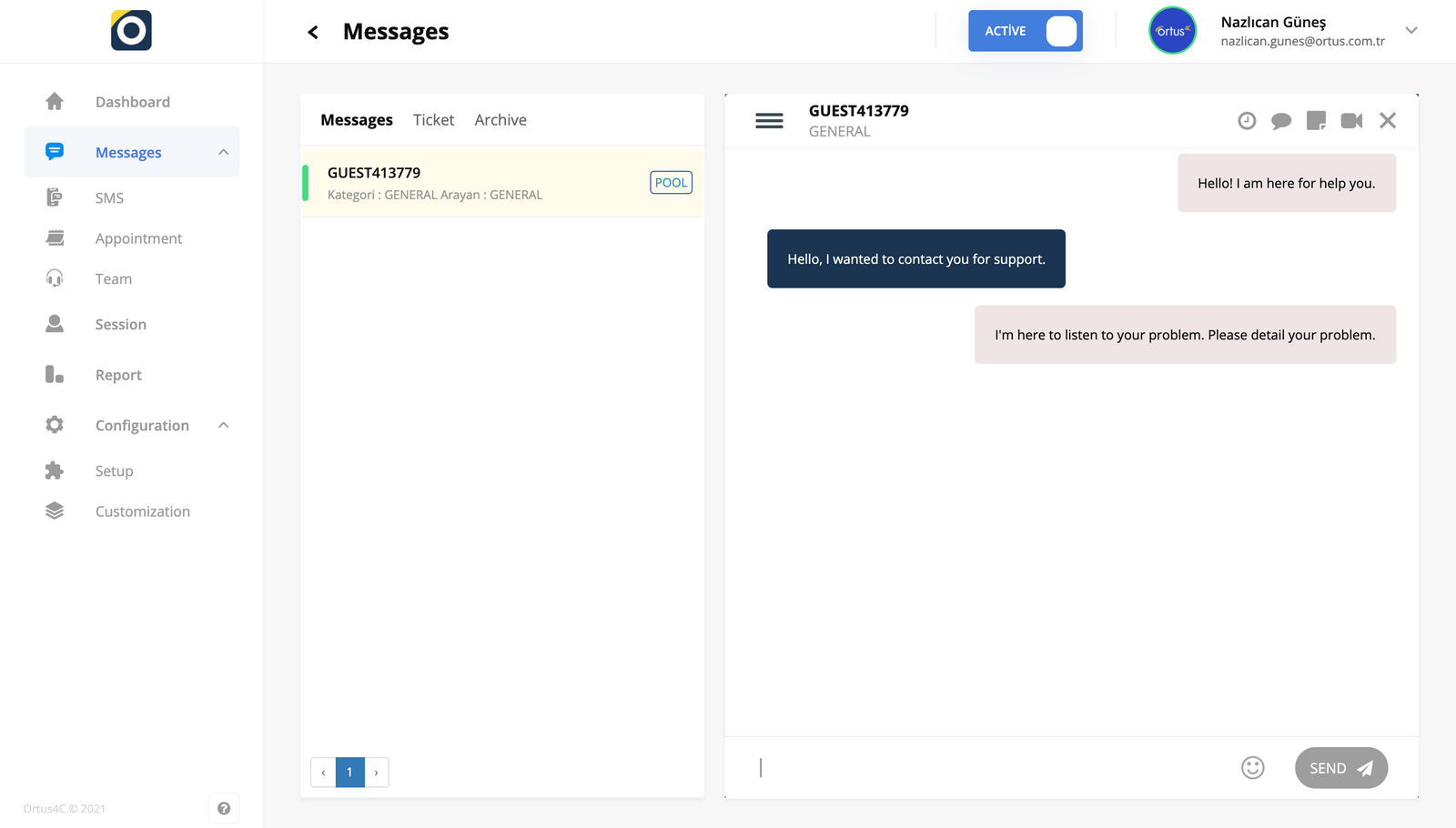Click the help question mark at bottom
Image resolution: width=1456 pixels, height=828 pixels.
pyautogui.click(x=224, y=808)
